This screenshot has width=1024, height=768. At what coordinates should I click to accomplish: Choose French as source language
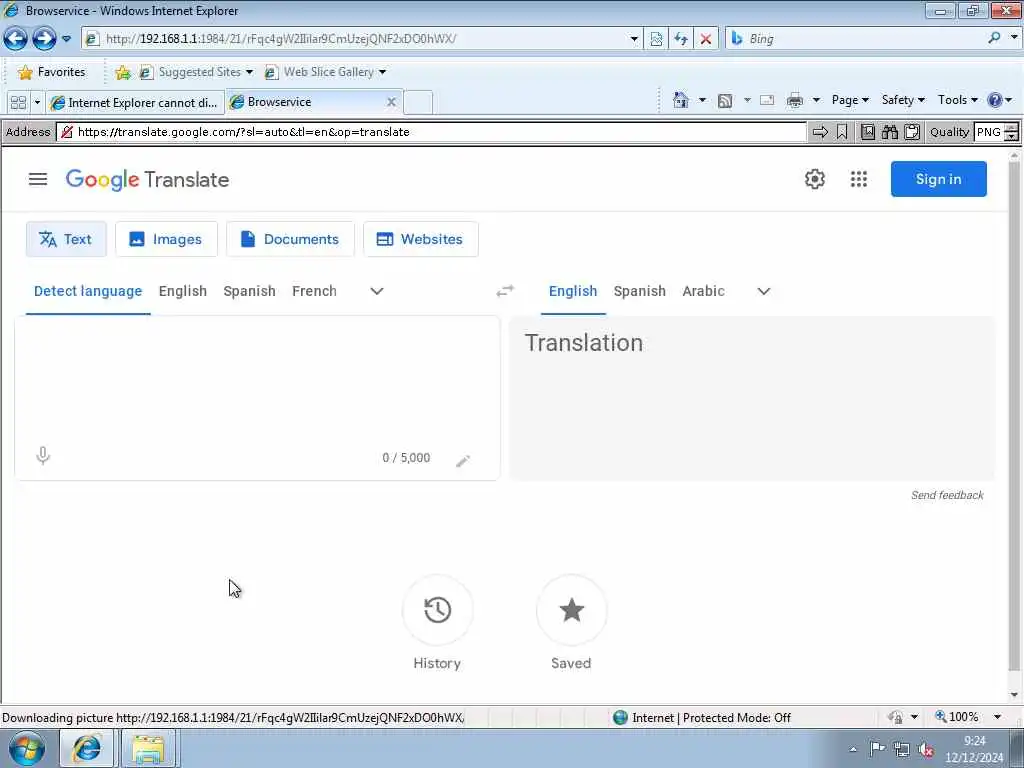(314, 291)
